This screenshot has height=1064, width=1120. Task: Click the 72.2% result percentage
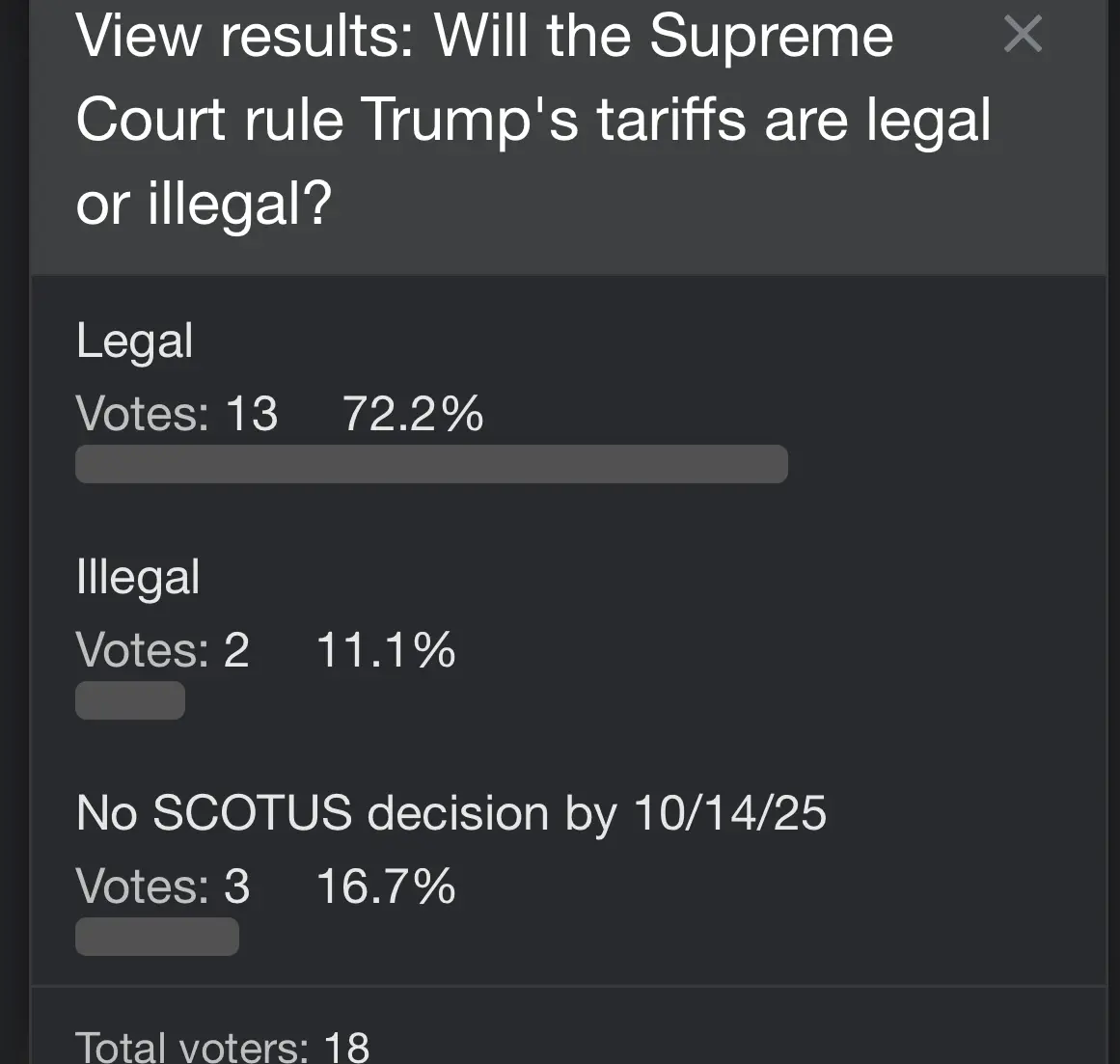pos(413,414)
